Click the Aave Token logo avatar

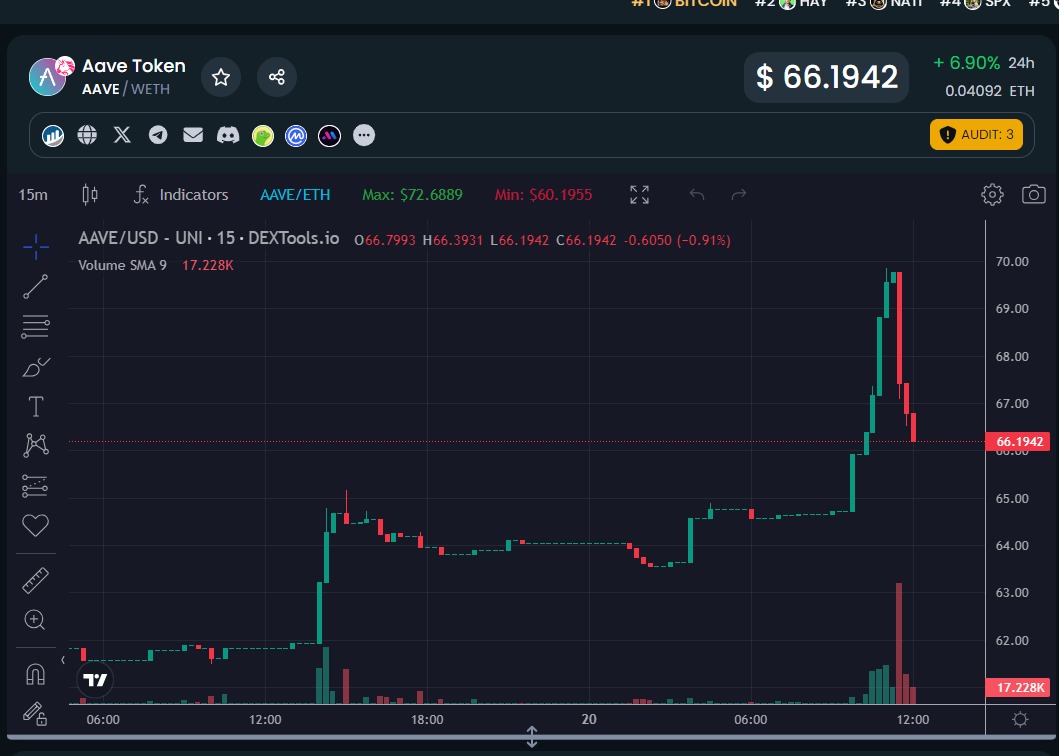click(49, 76)
